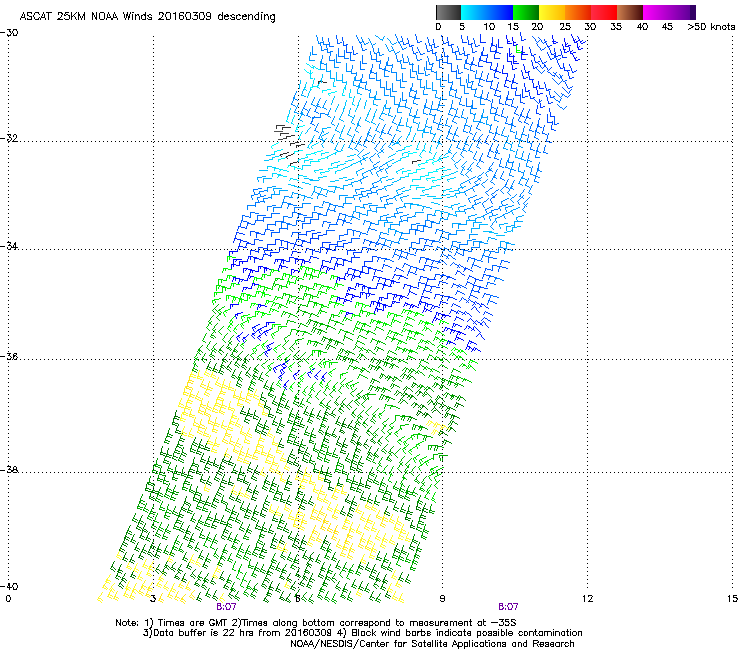Click the legend label '25'
Image resolution: width=740 pixels, height=650 pixels.
click(x=564, y=27)
